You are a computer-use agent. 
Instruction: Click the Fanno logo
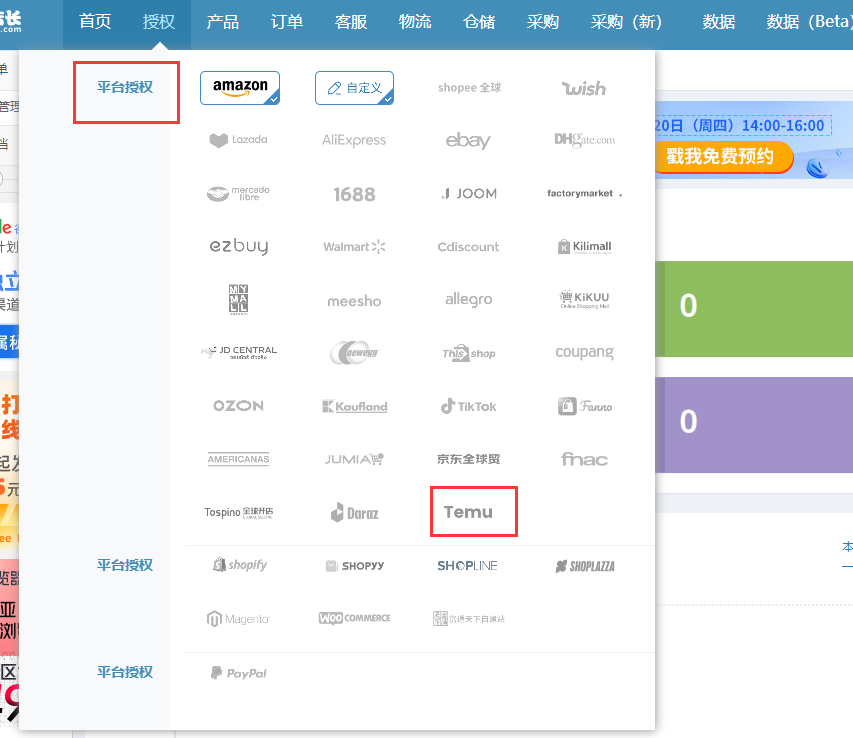point(584,406)
